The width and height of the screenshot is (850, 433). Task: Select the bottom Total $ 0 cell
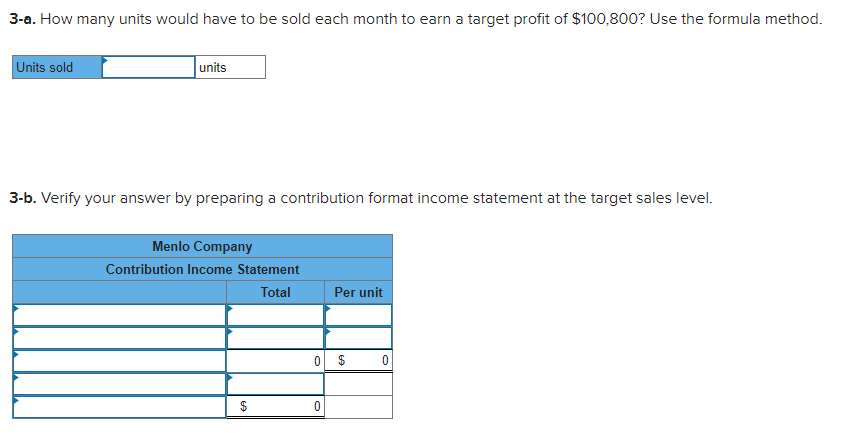(x=275, y=406)
